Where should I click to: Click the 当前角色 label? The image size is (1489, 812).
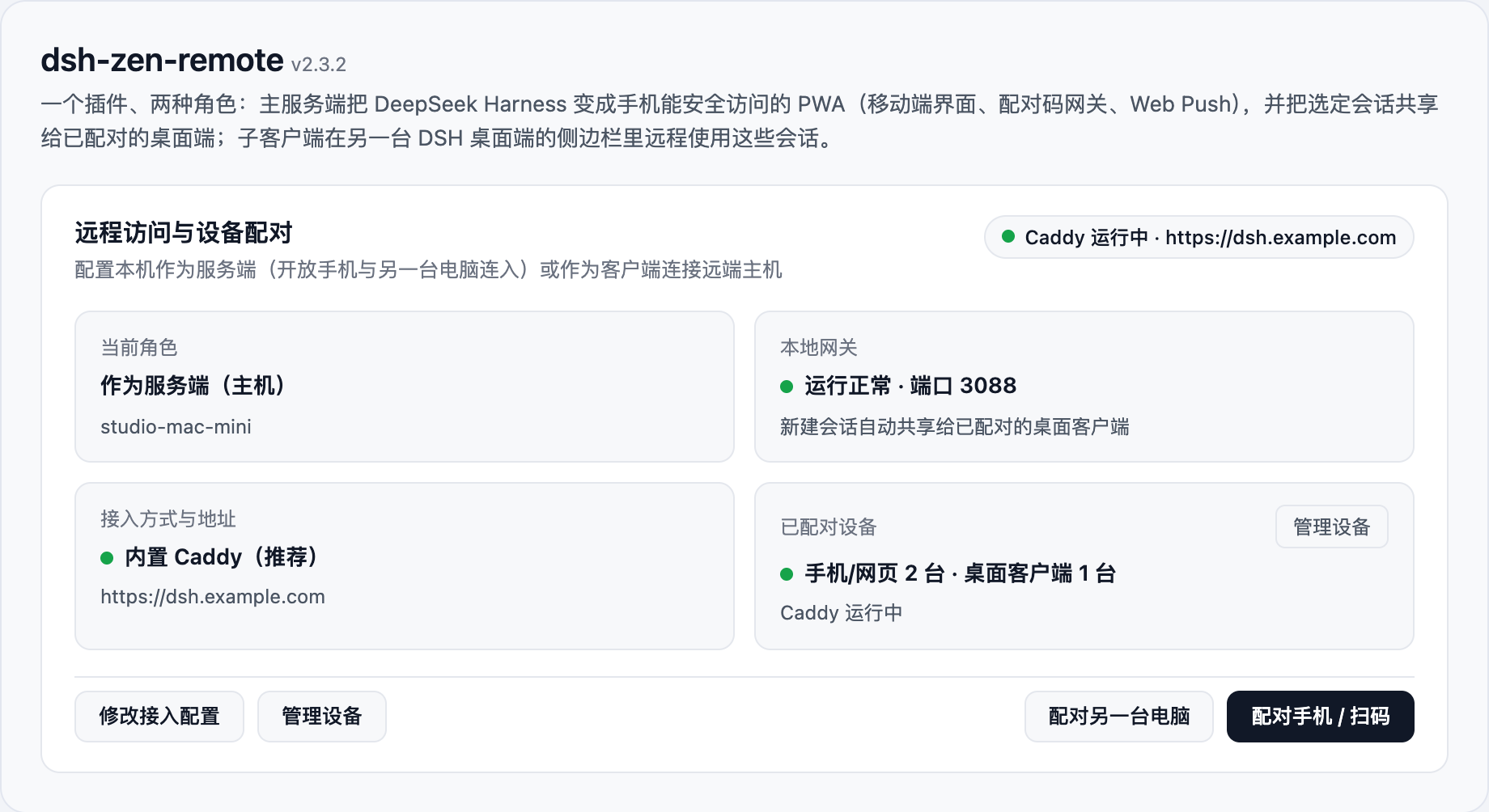139,348
